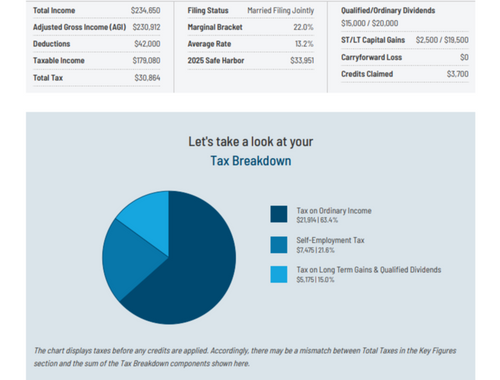This screenshot has height=380, width=500.
Task: Click the capital gains value $2,500 / $19,500
Action: tap(442, 40)
